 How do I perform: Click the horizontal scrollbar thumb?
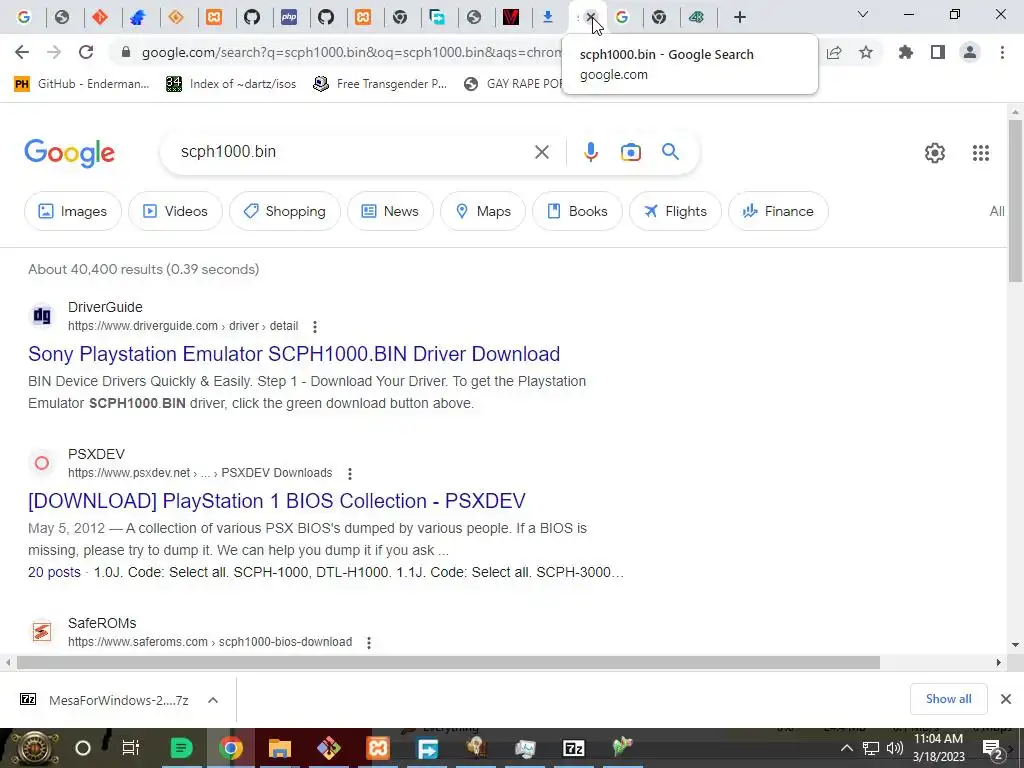coord(448,662)
